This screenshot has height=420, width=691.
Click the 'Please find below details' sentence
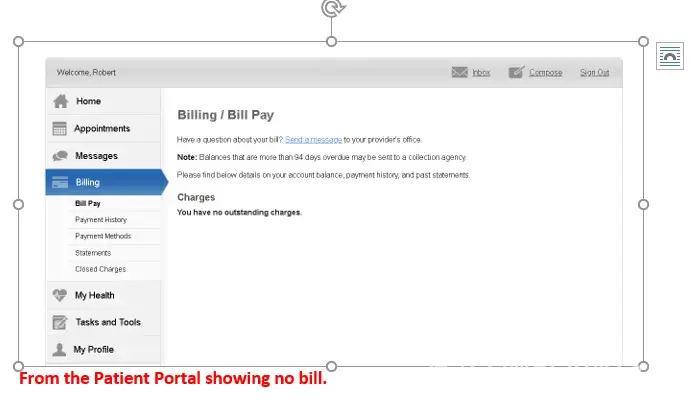323,175
